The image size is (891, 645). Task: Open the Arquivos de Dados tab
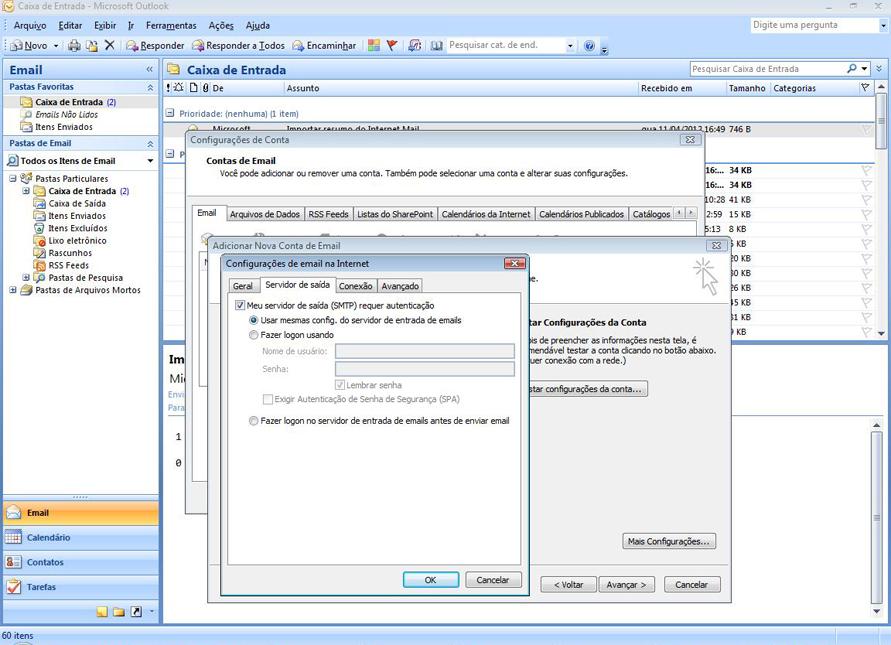coord(265,214)
